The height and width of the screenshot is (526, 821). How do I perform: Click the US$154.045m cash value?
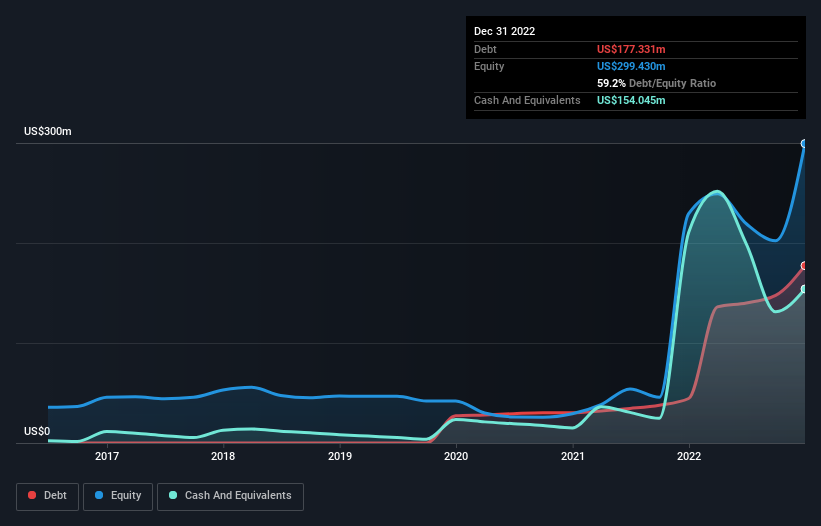[x=631, y=100]
